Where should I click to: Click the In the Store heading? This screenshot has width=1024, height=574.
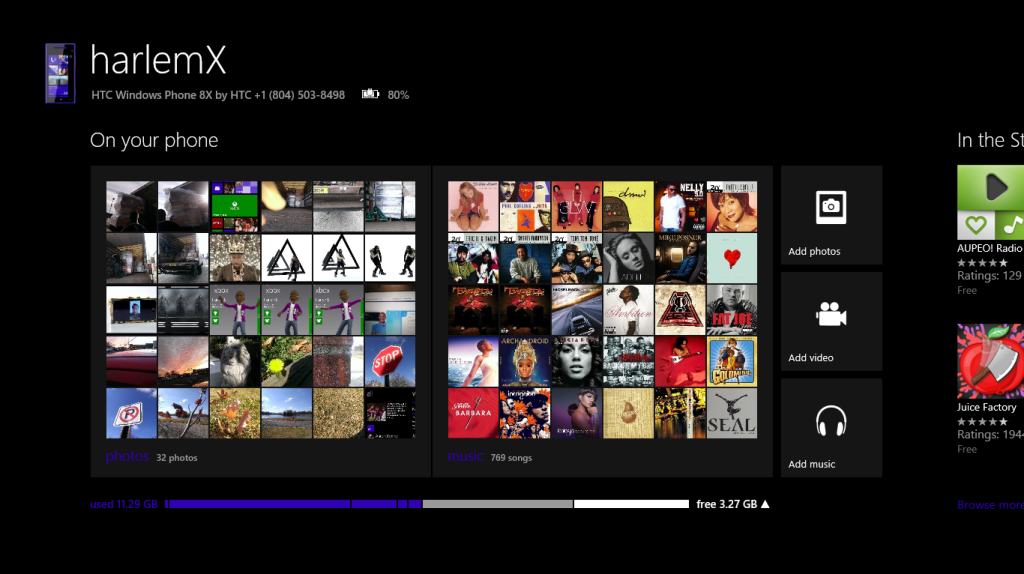click(x=990, y=140)
